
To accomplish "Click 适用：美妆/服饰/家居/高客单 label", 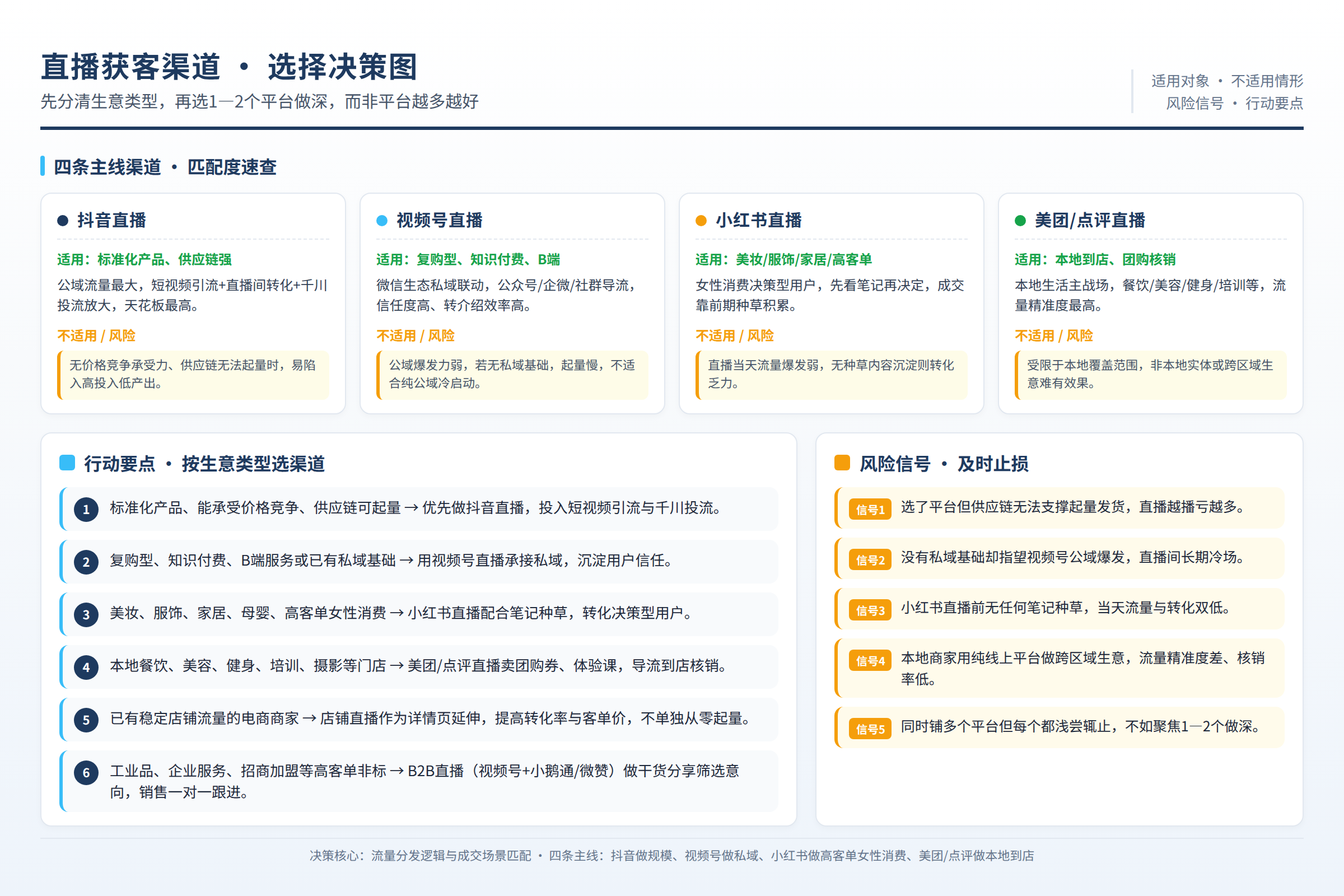I will (783, 259).
